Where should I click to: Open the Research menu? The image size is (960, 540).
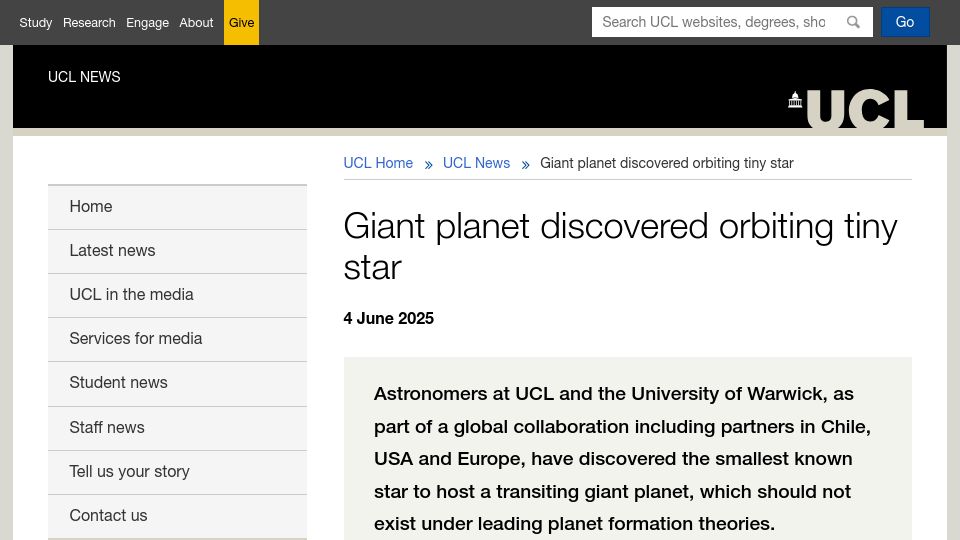click(x=89, y=23)
